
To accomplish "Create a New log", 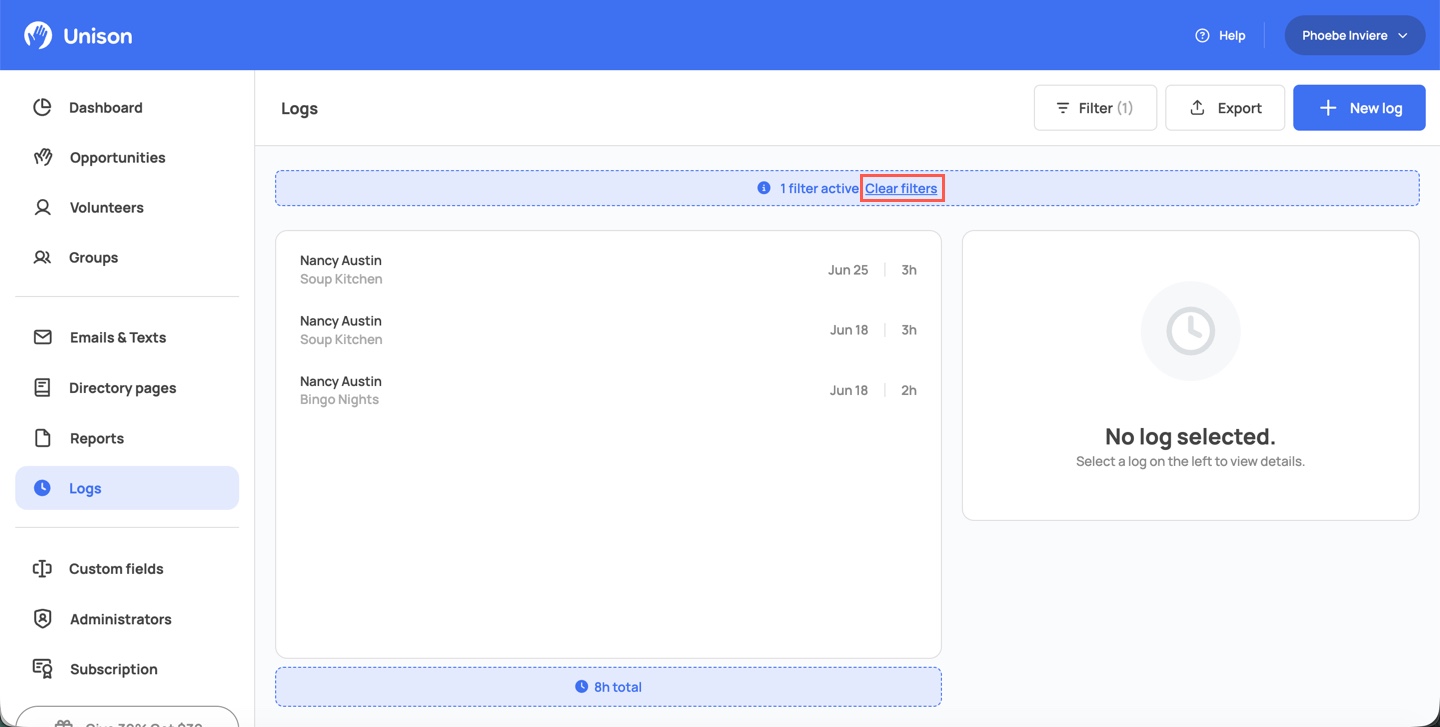I will [1359, 108].
